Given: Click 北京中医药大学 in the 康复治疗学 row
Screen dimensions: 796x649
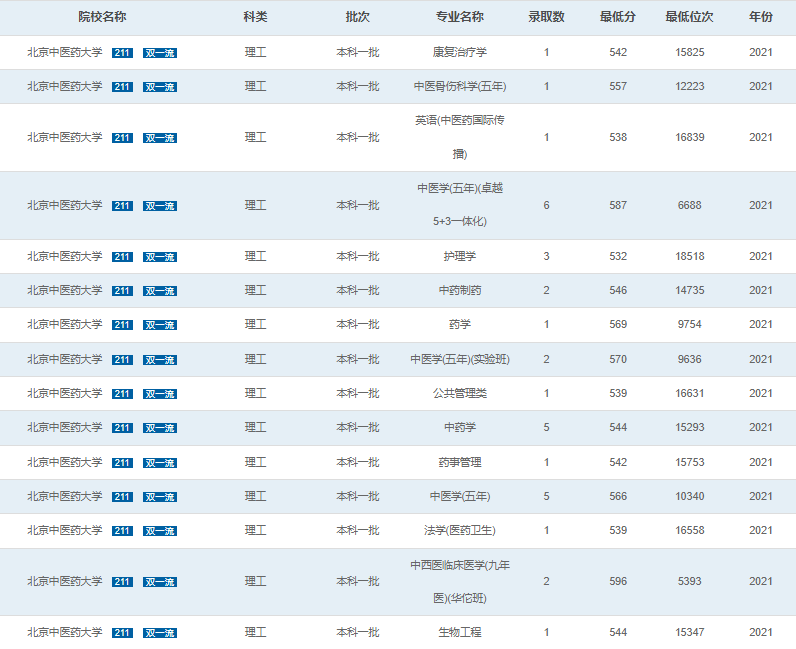Looking at the screenshot, I should tap(65, 52).
